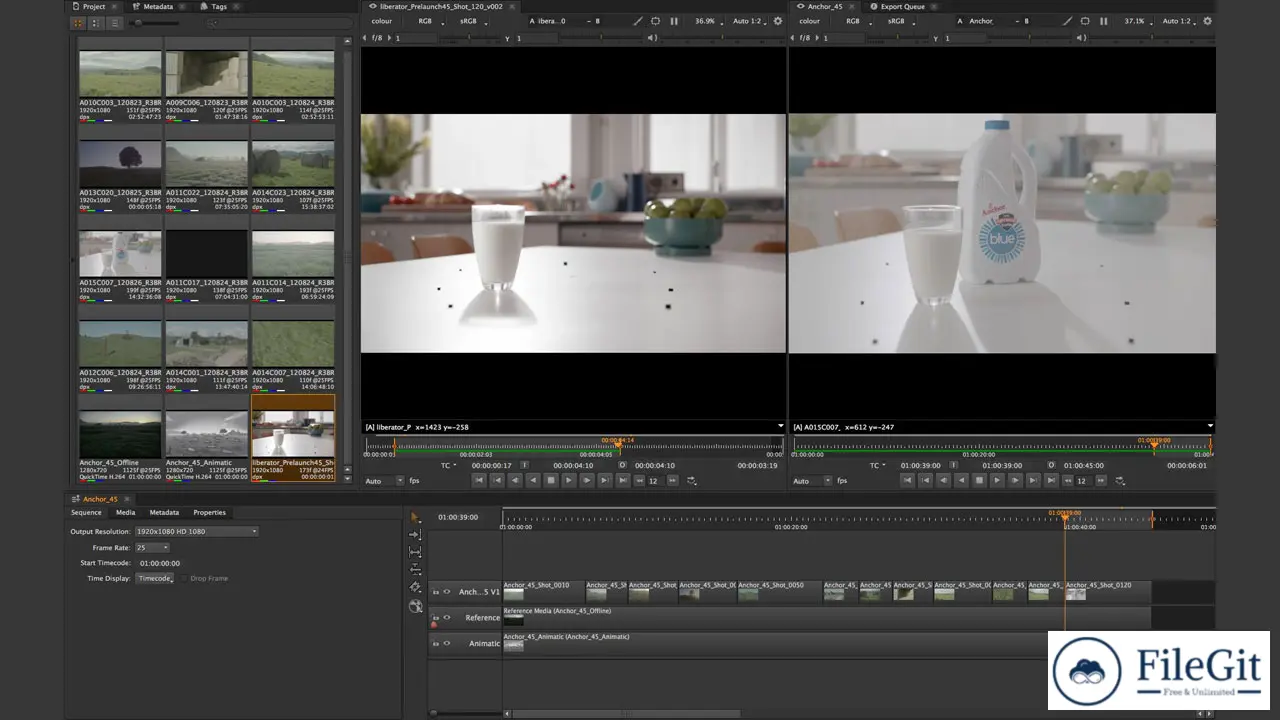
Task: Open RGB channel dropdown in liberator viewer
Action: (x=429, y=21)
